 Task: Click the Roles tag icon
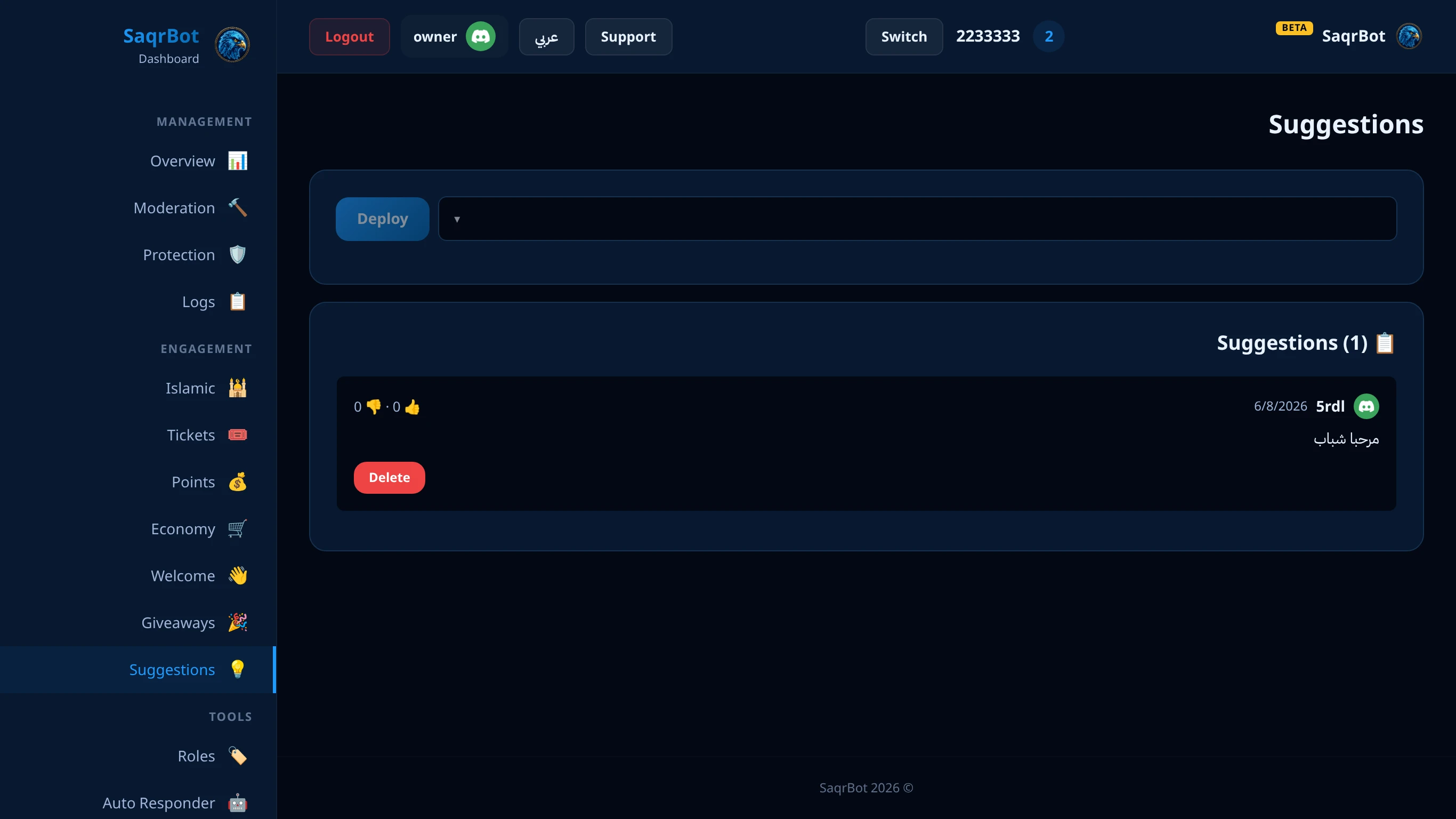pyautogui.click(x=237, y=756)
